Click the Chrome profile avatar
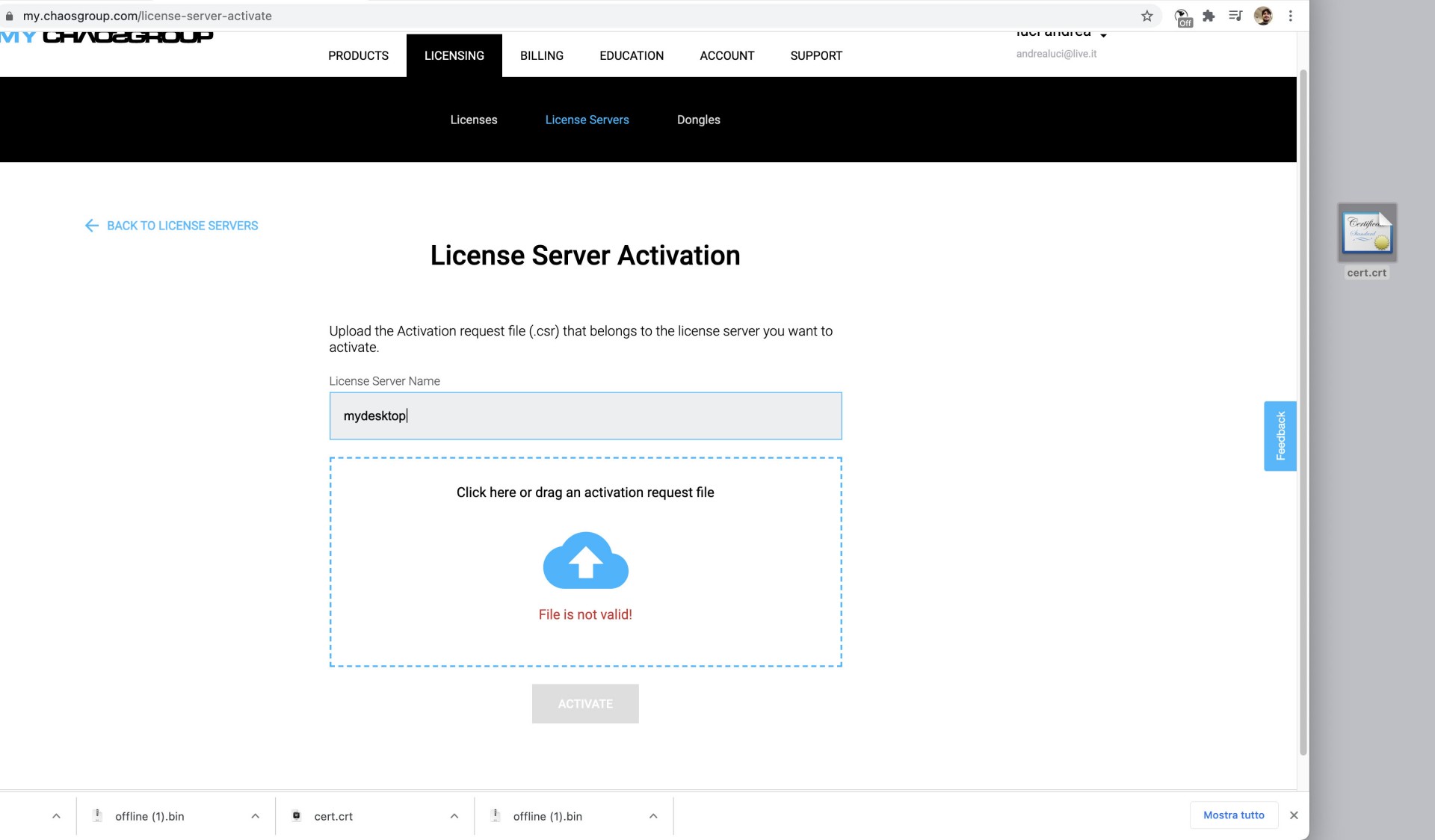Image resolution: width=1435 pixels, height=840 pixels. [1263, 16]
